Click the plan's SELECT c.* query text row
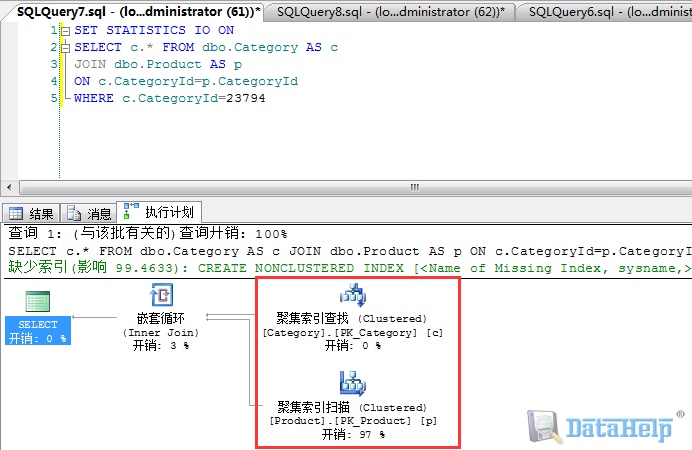The width and height of the screenshot is (692, 450). point(350,251)
